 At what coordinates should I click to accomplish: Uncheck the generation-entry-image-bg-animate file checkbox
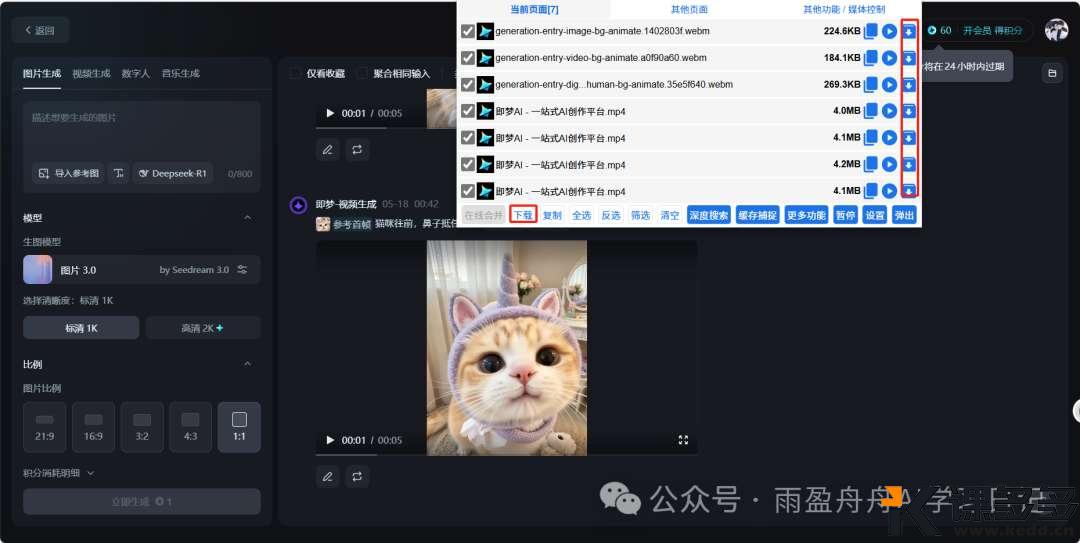pyautogui.click(x=468, y=31)
